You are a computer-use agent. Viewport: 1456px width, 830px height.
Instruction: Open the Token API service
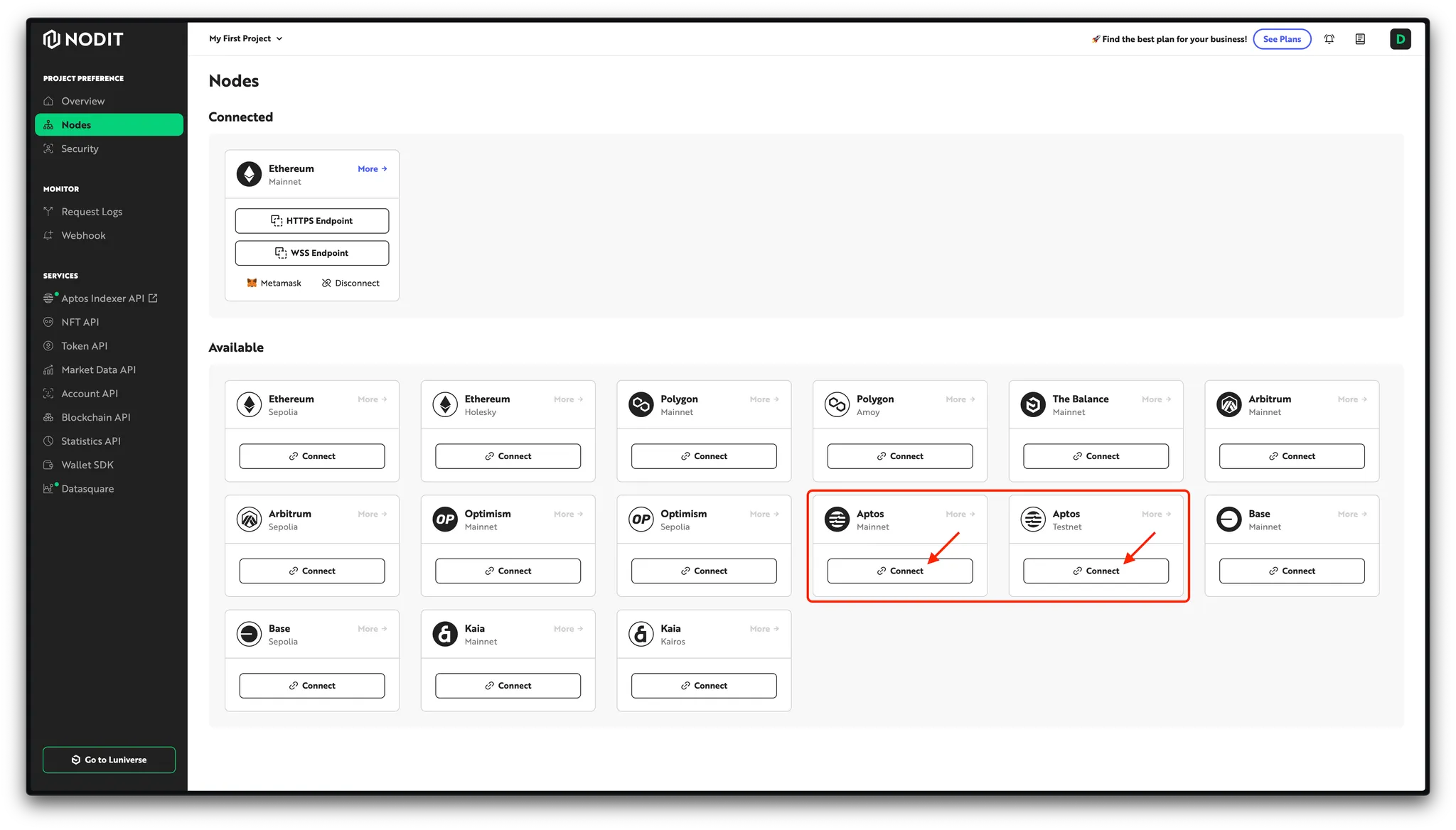click(x=83, y=346)
